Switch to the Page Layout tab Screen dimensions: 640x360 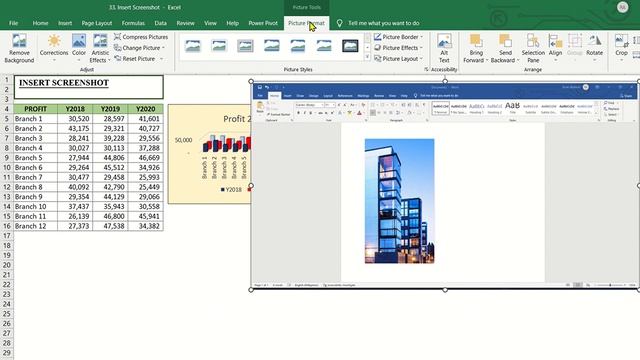[x=97, y=23]
